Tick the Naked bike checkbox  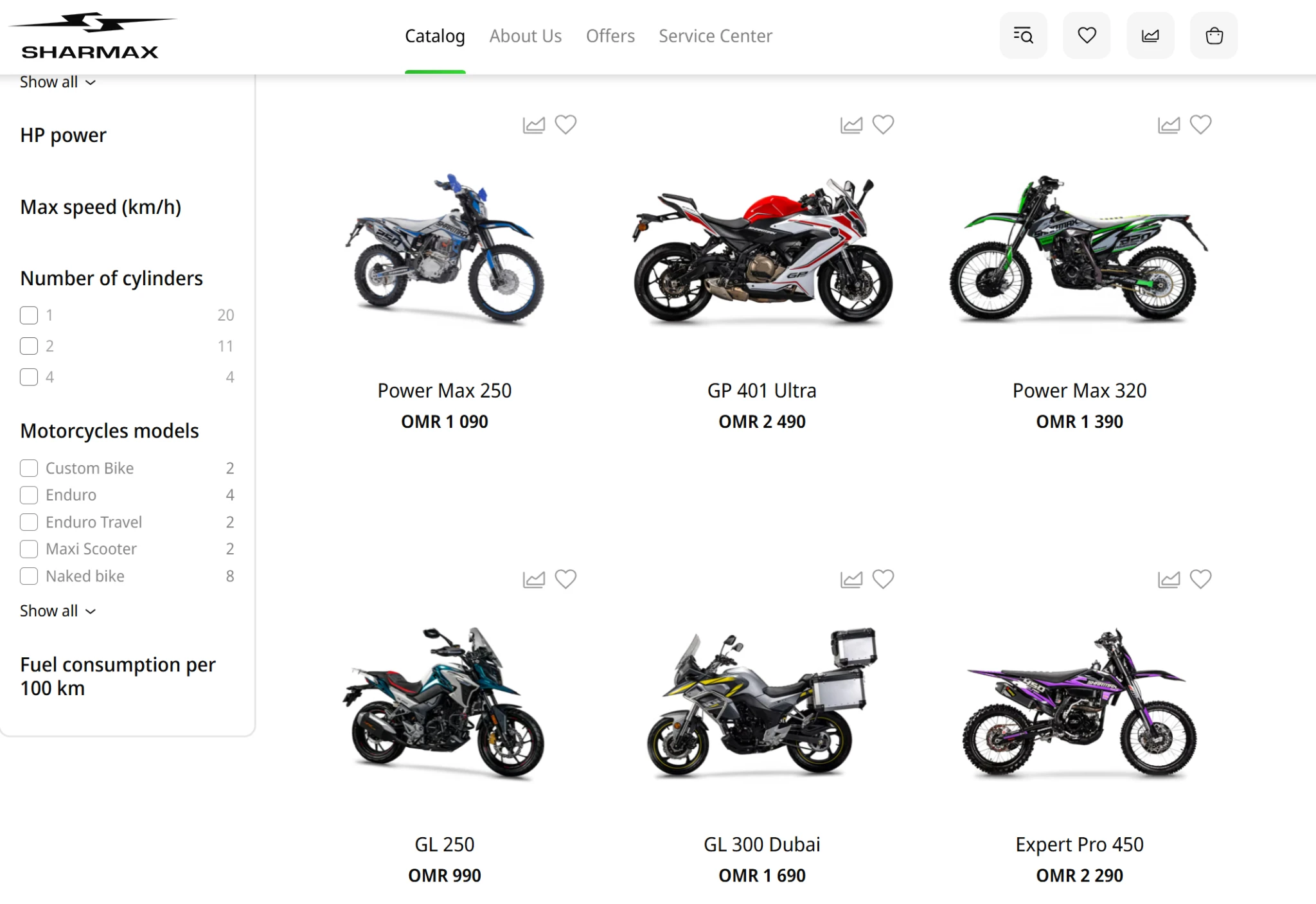(29, 576)
